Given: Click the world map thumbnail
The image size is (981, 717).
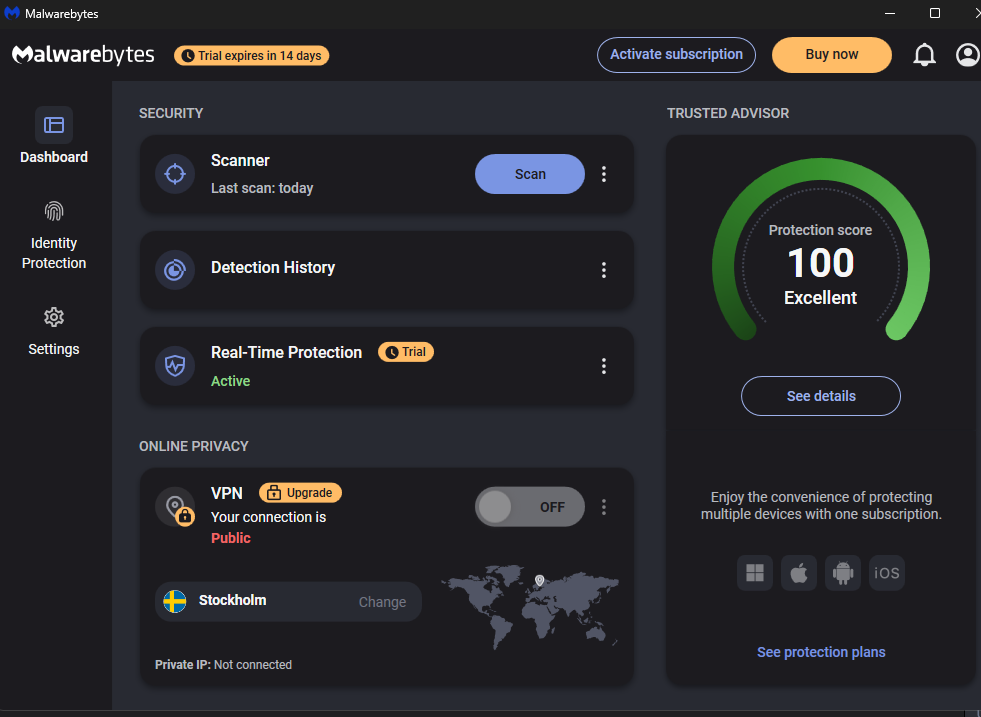Looking at the screenshot, I should 531,606.
